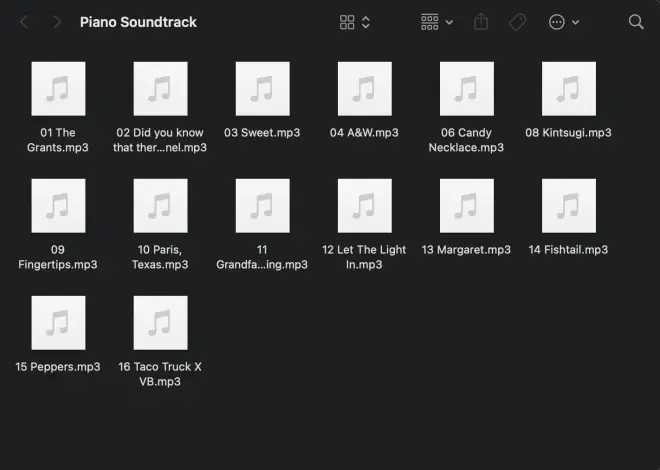Select the 01 The Grants.mp3 file icon
660x470 pixels.
tap(58, 89)
